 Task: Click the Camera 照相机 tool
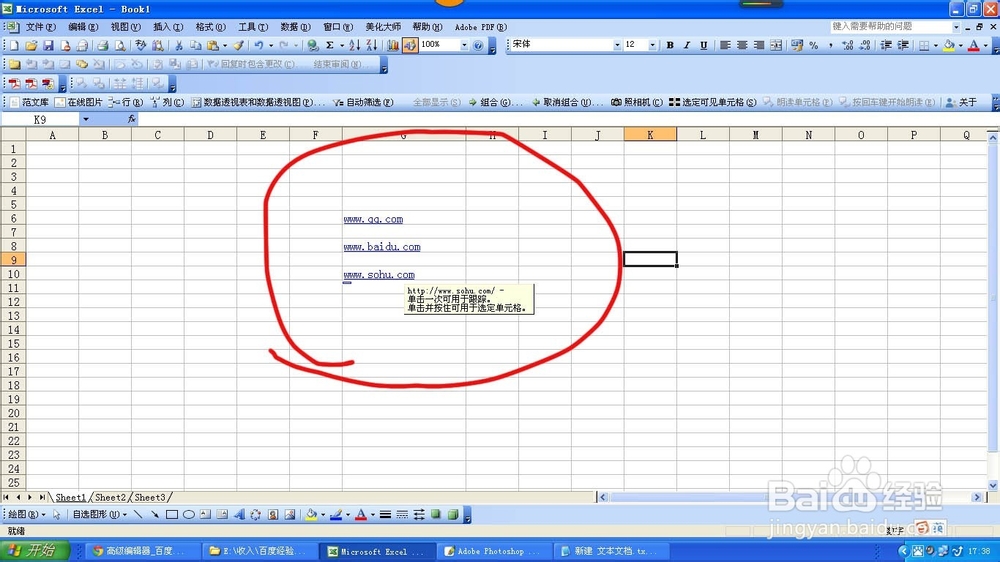click(636, 102)
